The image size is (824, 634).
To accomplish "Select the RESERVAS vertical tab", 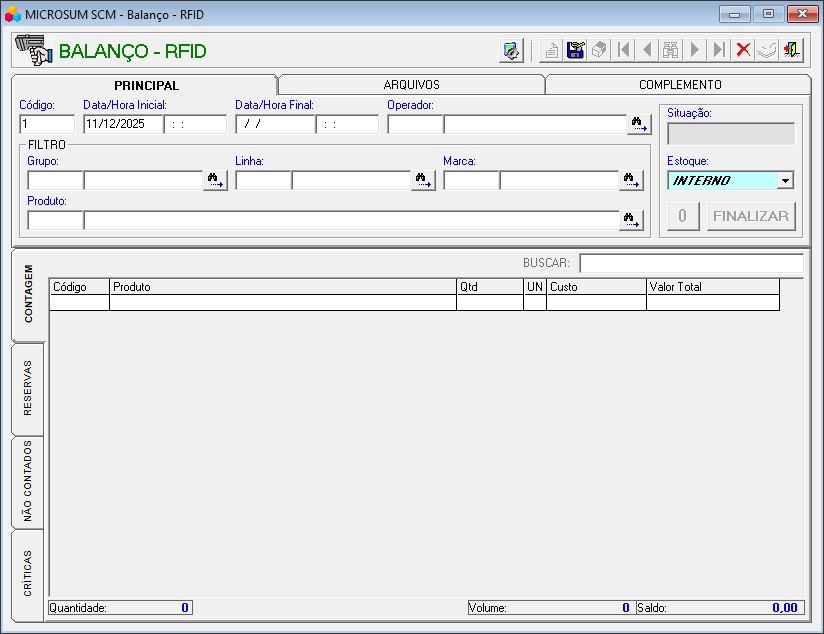I will click(28, 388).
